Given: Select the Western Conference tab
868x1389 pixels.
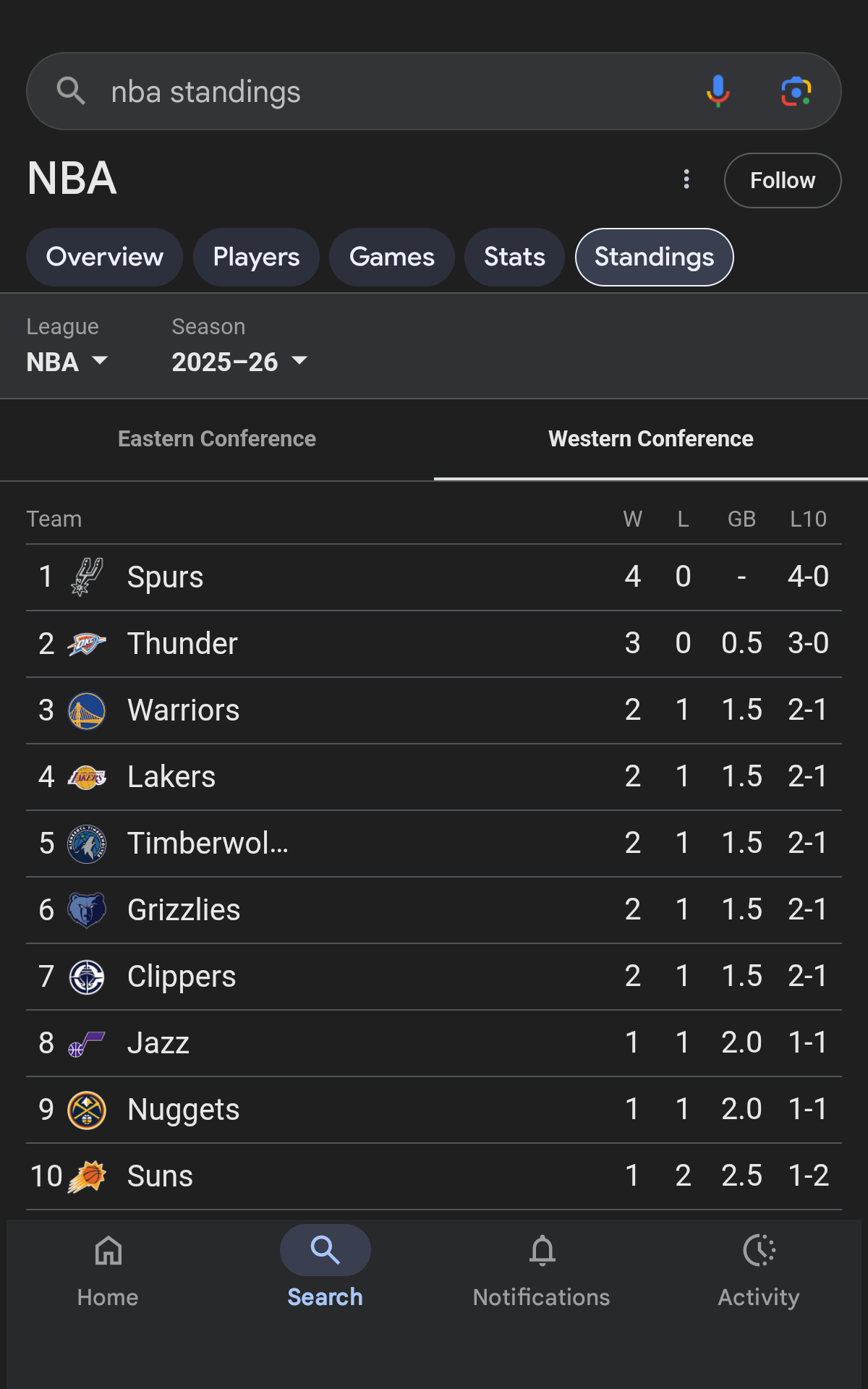Looking at the screenshot, I should pyautogui.click(x=650, y=439).
